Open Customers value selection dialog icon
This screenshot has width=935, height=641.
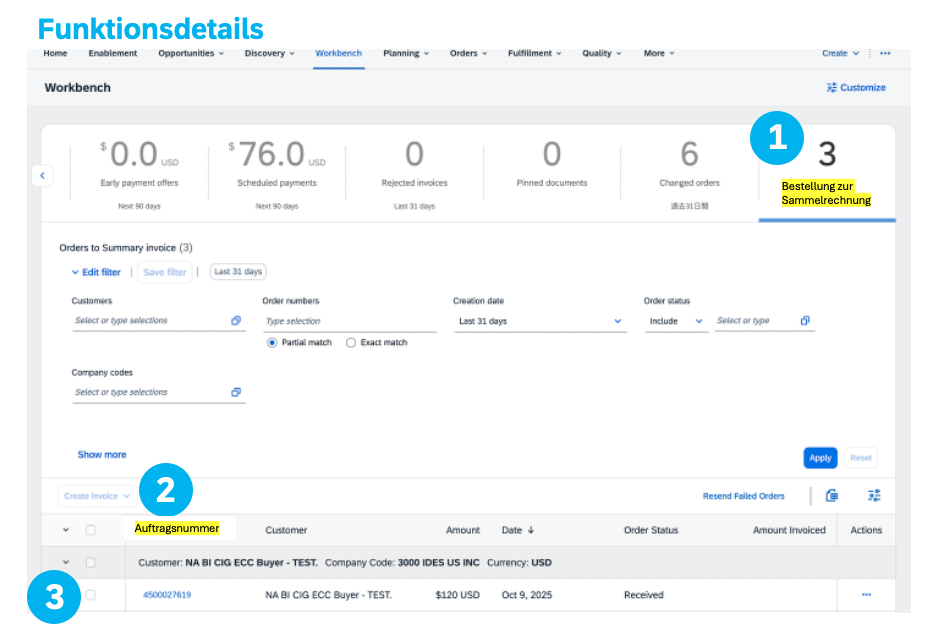point(236,321)
